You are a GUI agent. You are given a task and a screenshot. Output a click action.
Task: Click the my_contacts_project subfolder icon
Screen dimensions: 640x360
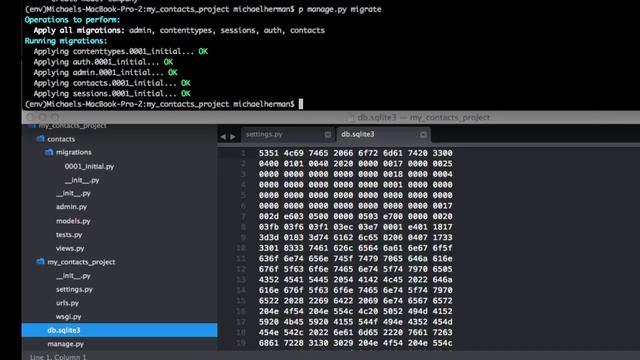40,262
